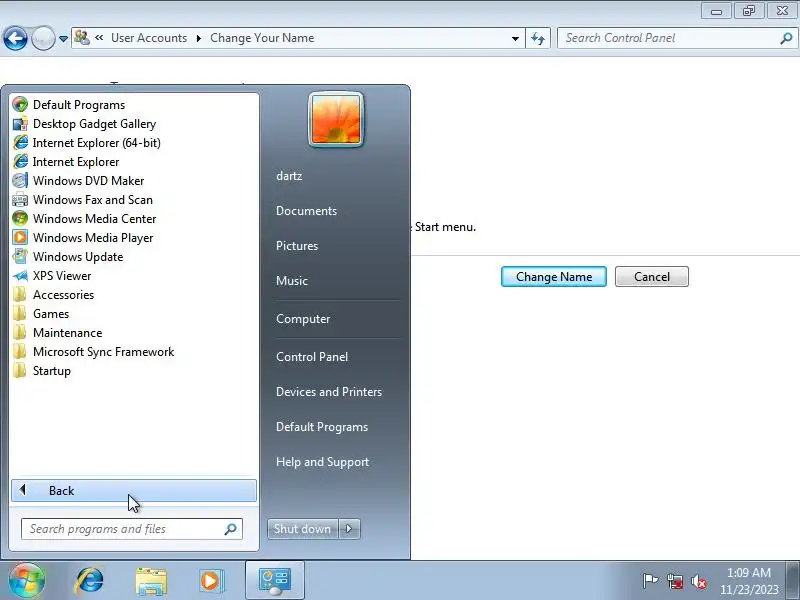Click the Windows Update icon
The image size is (800, 600).
(20, 257)
